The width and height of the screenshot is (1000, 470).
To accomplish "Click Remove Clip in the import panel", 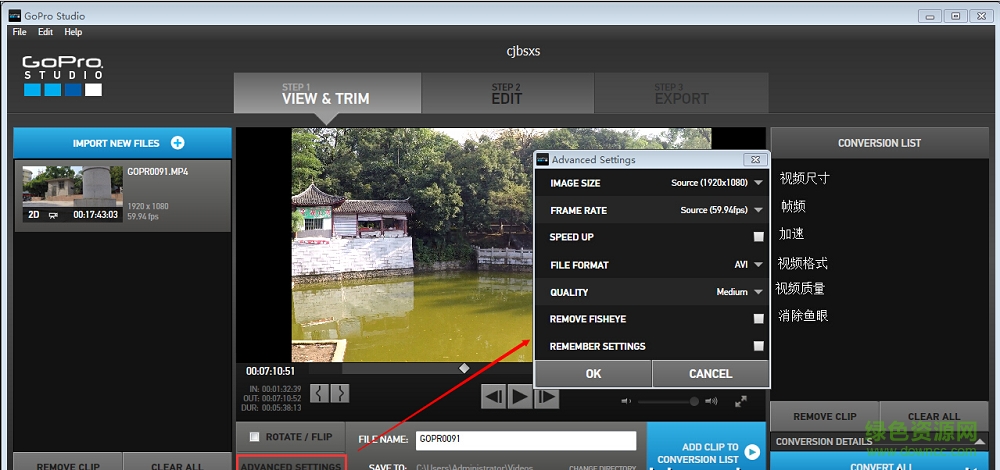I will (68, 462).
